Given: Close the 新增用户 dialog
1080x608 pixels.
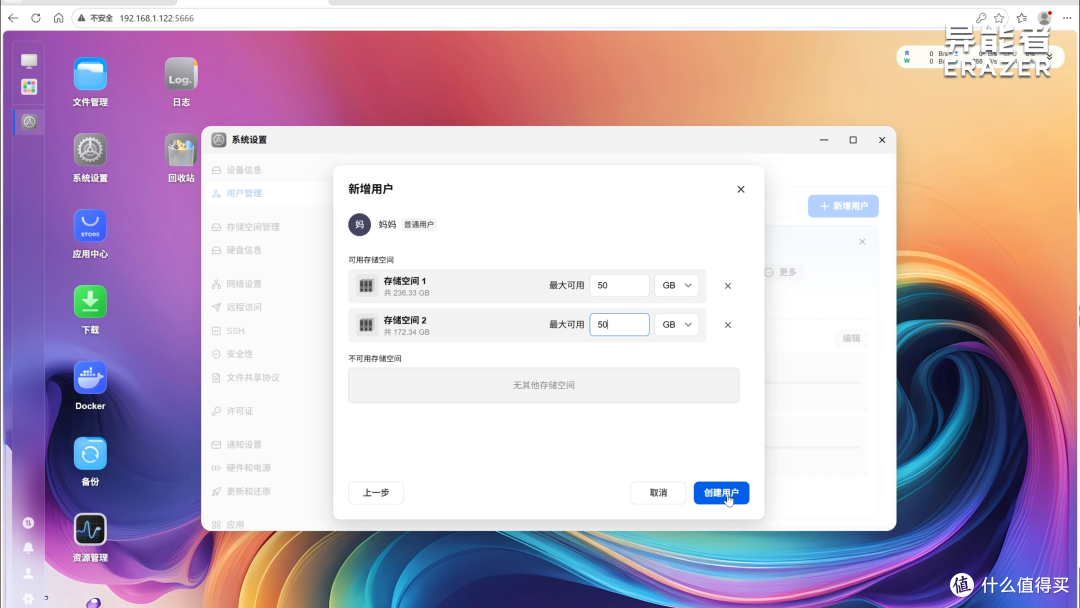Looking at the screenshot, I should click(x=740, y=189).
